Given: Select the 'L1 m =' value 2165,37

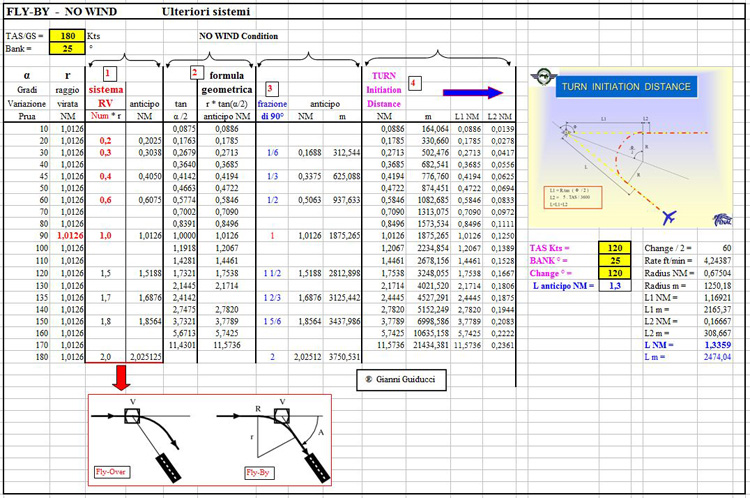Looking at the screenshot, I should pos(717,310).
